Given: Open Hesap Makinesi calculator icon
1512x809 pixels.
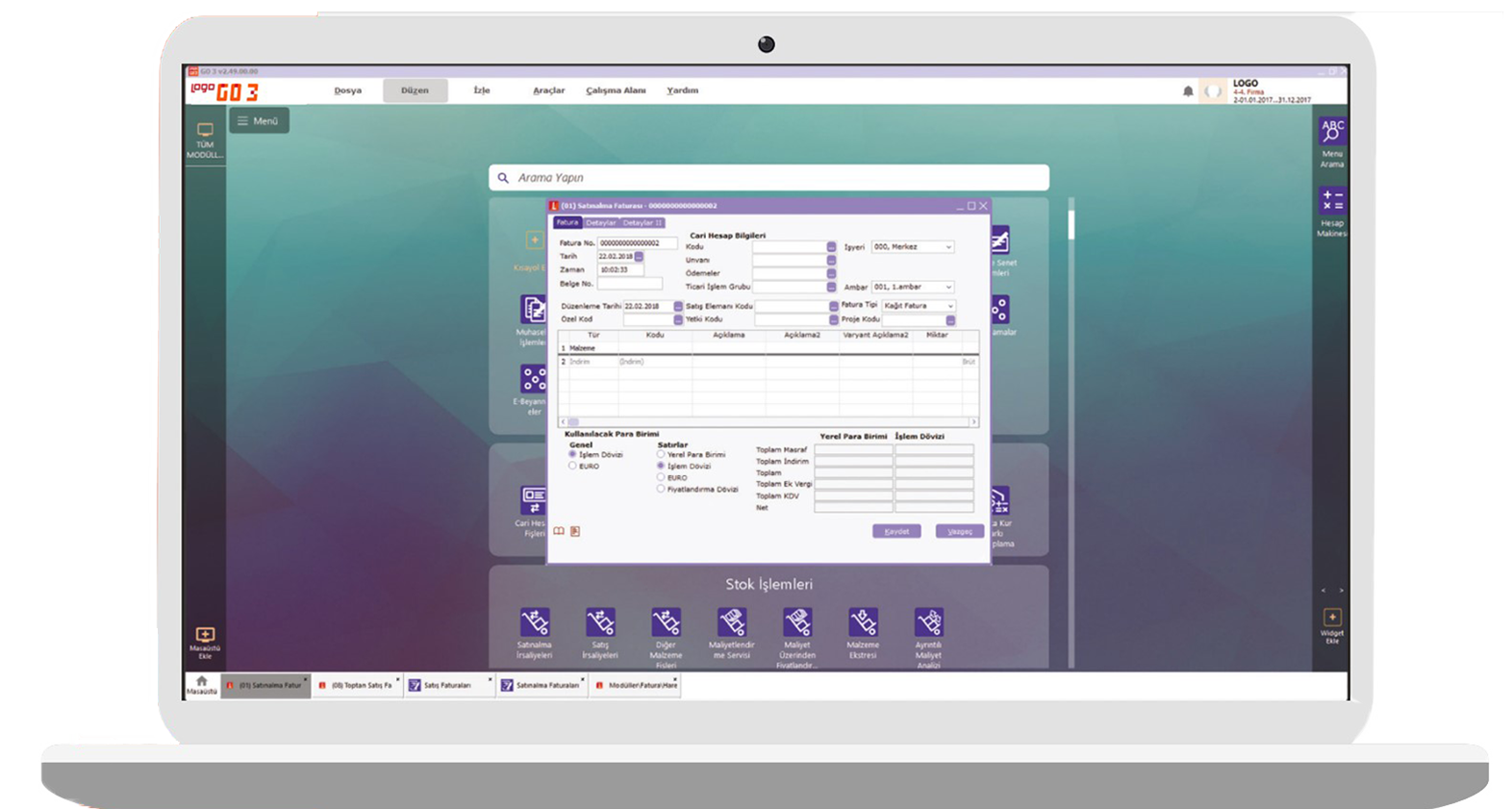Looking at the screenshot, I should click(1332, 201).
